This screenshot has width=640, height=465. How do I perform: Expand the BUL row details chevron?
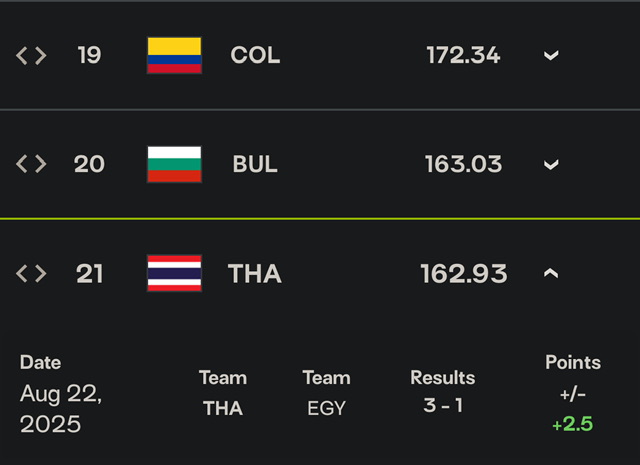point(551,165)
